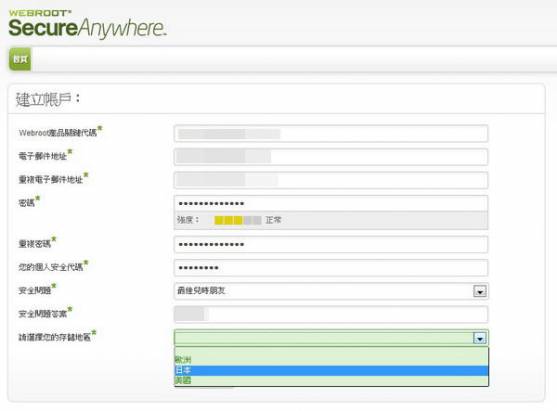Click the green home tab button

[20, 59]
